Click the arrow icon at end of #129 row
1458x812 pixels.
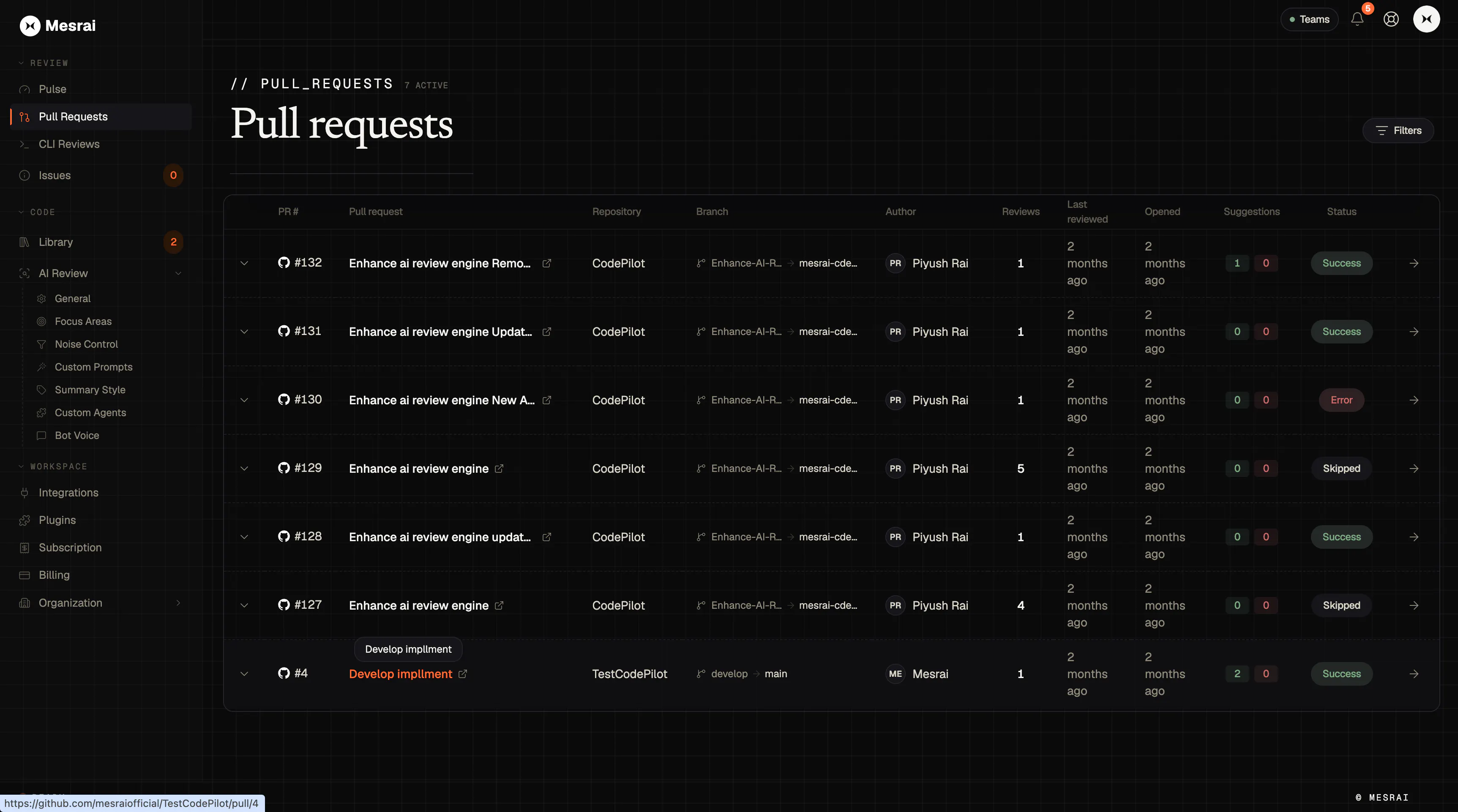pyautogui.click(x=1414, y=469)
